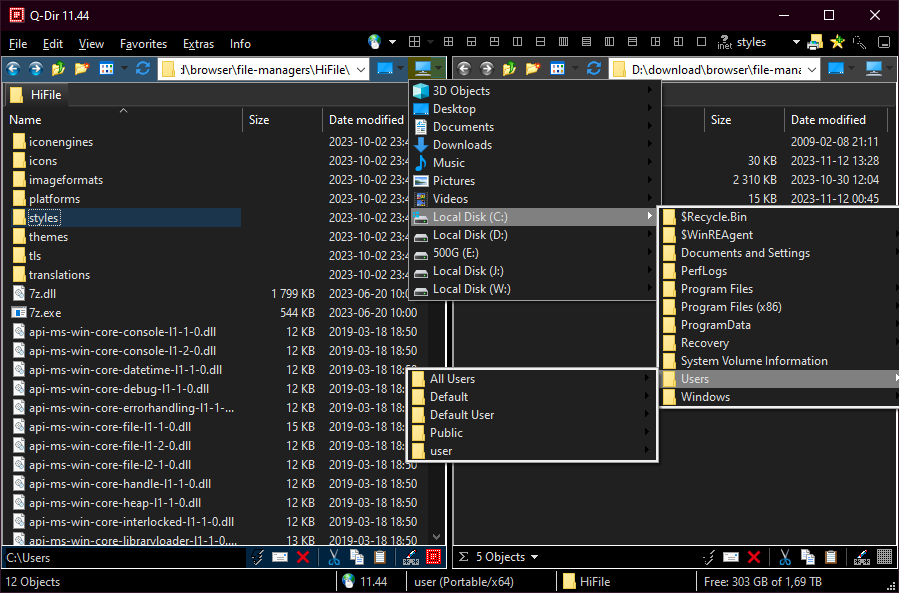Viewport: 899px width, 593px height.
Task: Click the yellow star favorites icon
Action: pyautogui.click(x=837, y=42)
